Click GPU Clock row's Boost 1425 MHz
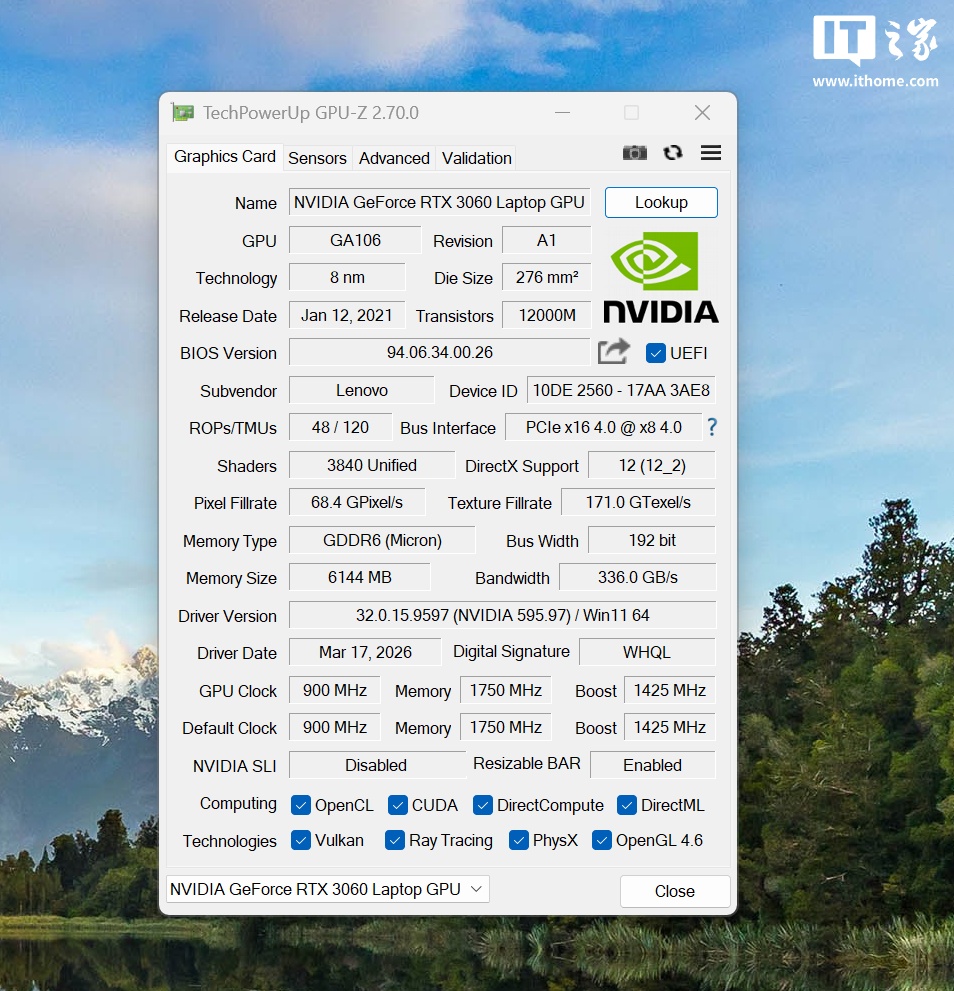This screenshot has width=954, height=991. 670,690
